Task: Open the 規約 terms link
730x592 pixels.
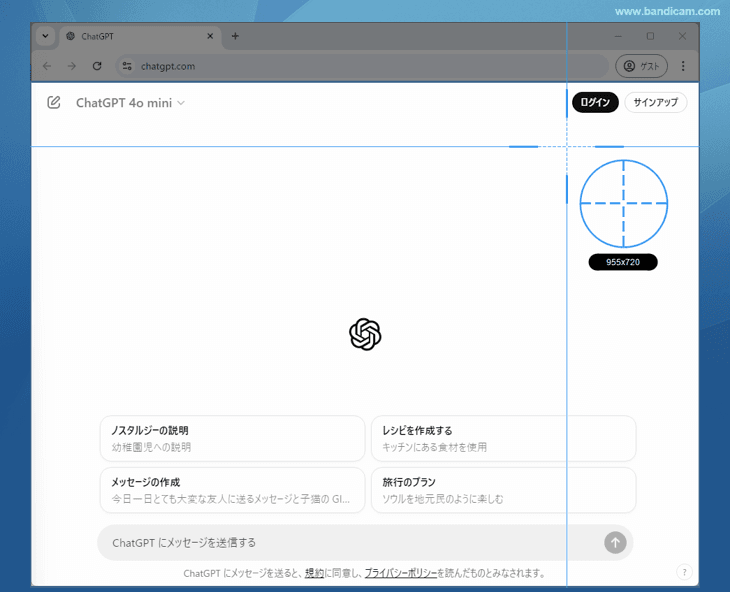Action: coord(314,573)
